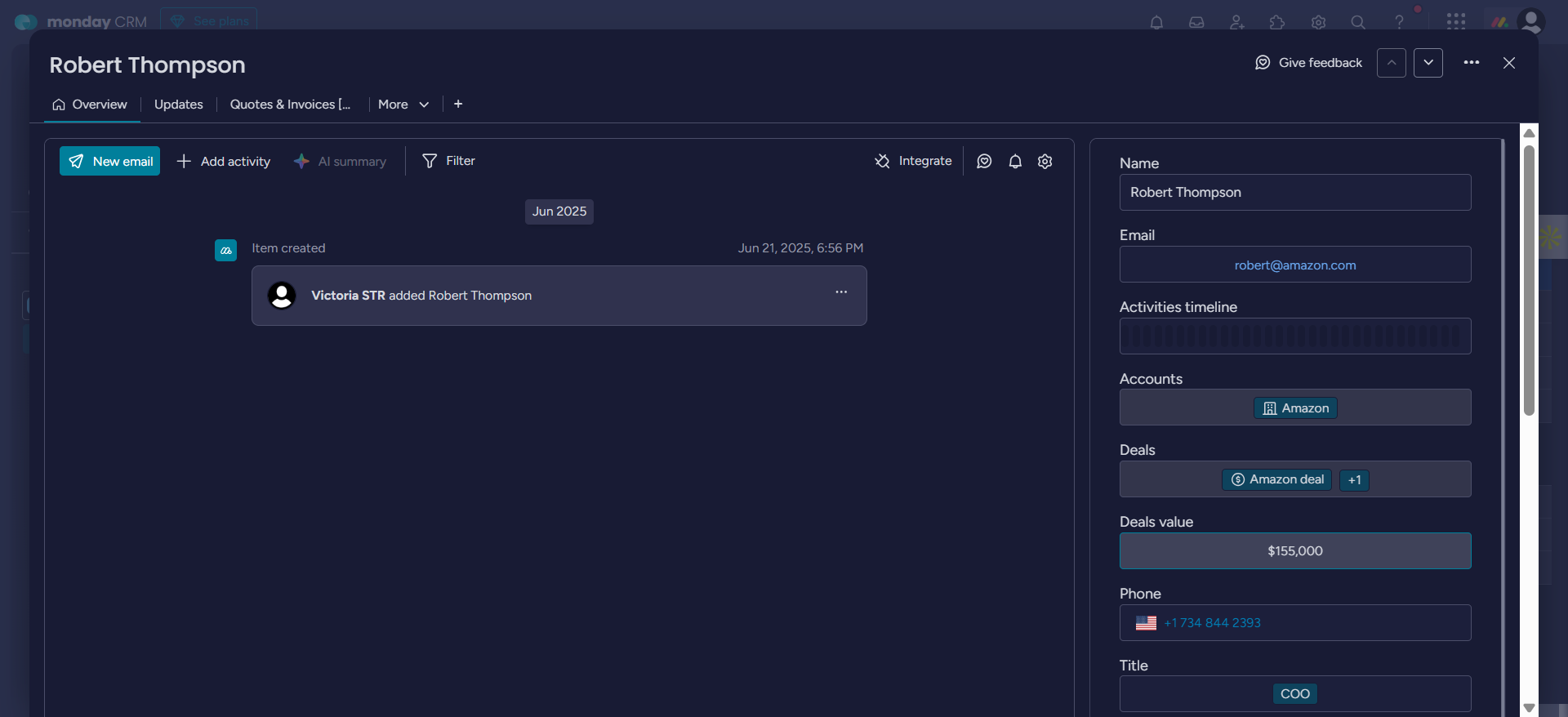The width and height of the screenshot is (1568, 717).
Task: Click the robert@amazon.com email link
Action: [1295, 265]
